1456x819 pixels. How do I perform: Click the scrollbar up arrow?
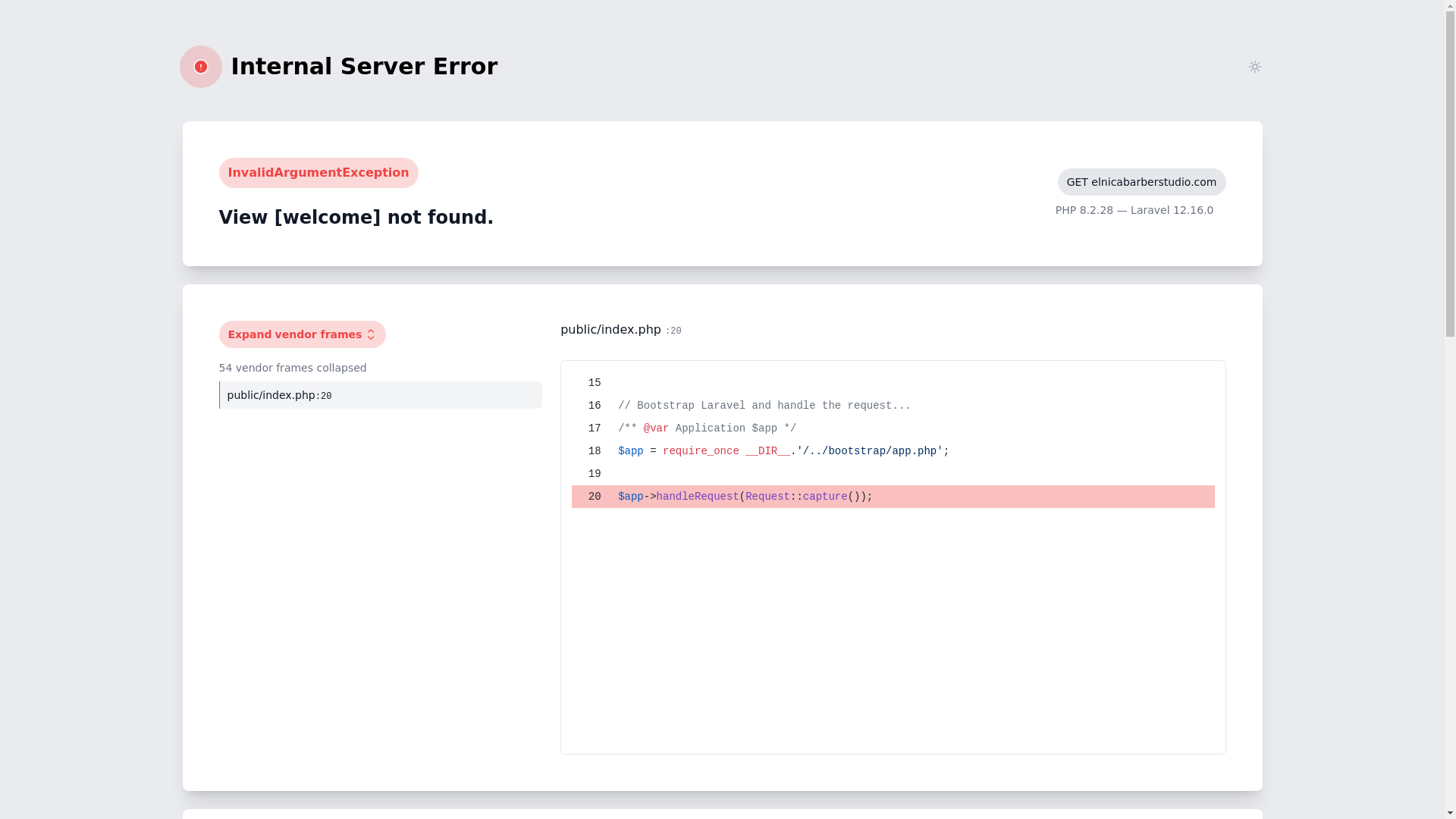[x=1450, y=6]
